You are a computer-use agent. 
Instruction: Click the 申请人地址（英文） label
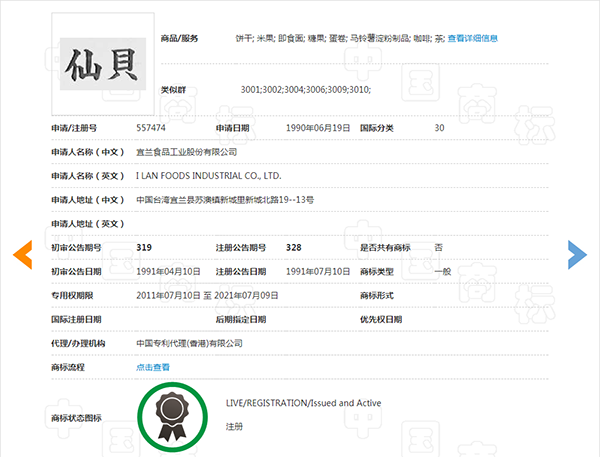click(x=88, y=224)
